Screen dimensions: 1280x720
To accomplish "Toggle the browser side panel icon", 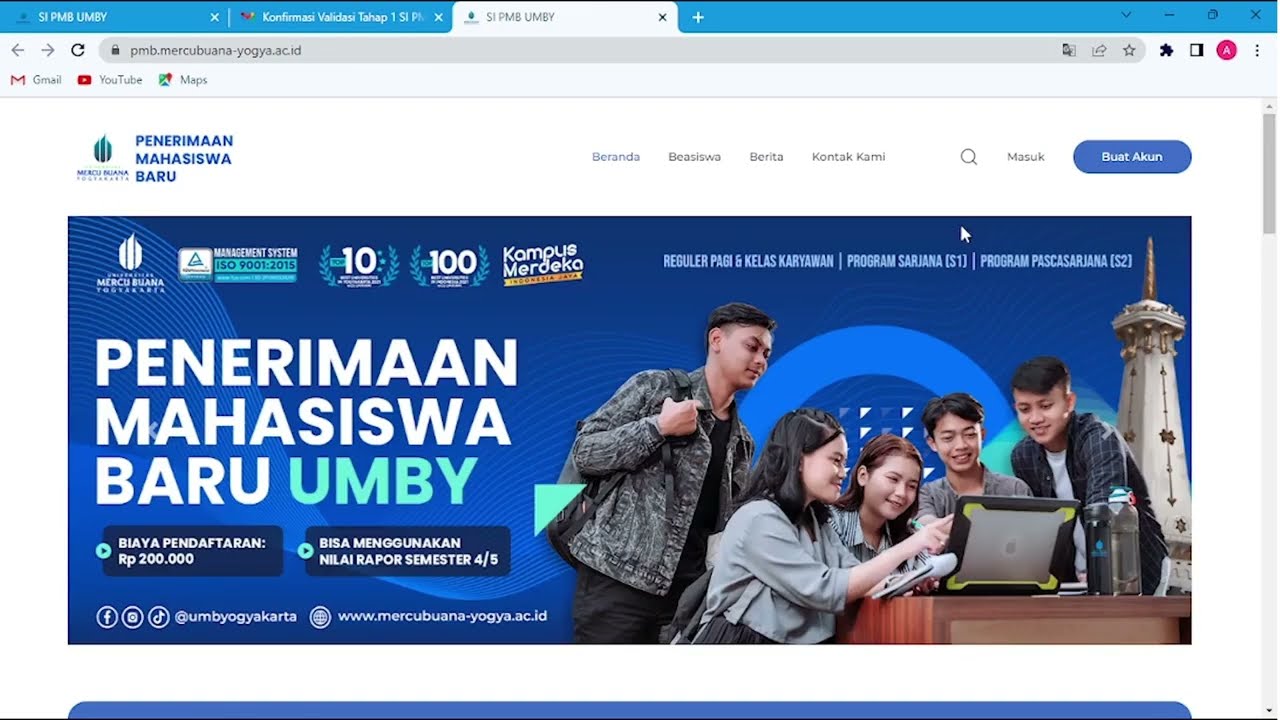I will [x=1196, y=50].
